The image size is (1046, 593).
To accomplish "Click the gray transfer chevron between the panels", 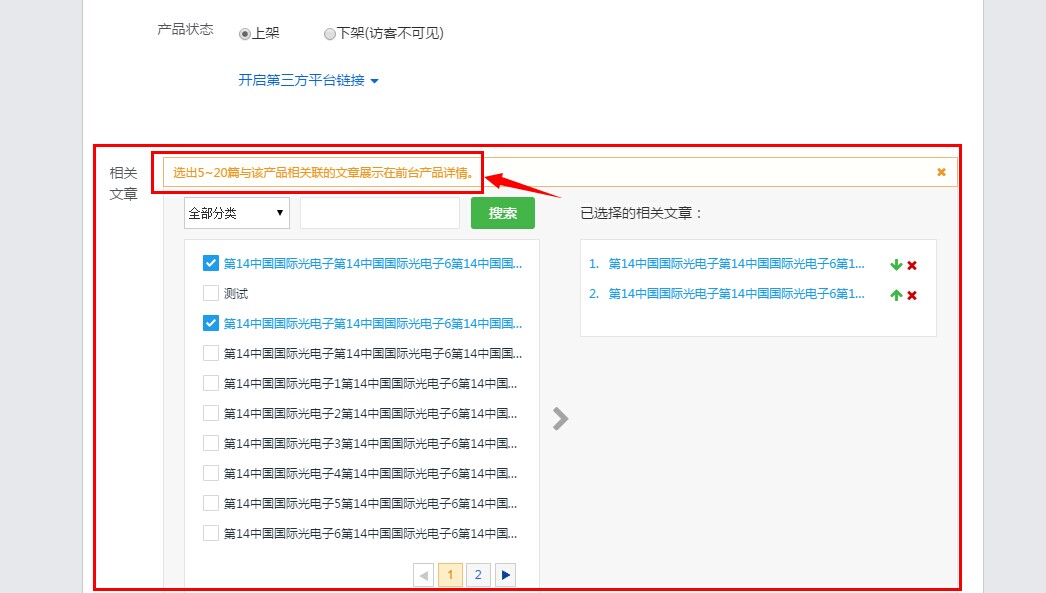I will tap(559, 418).
